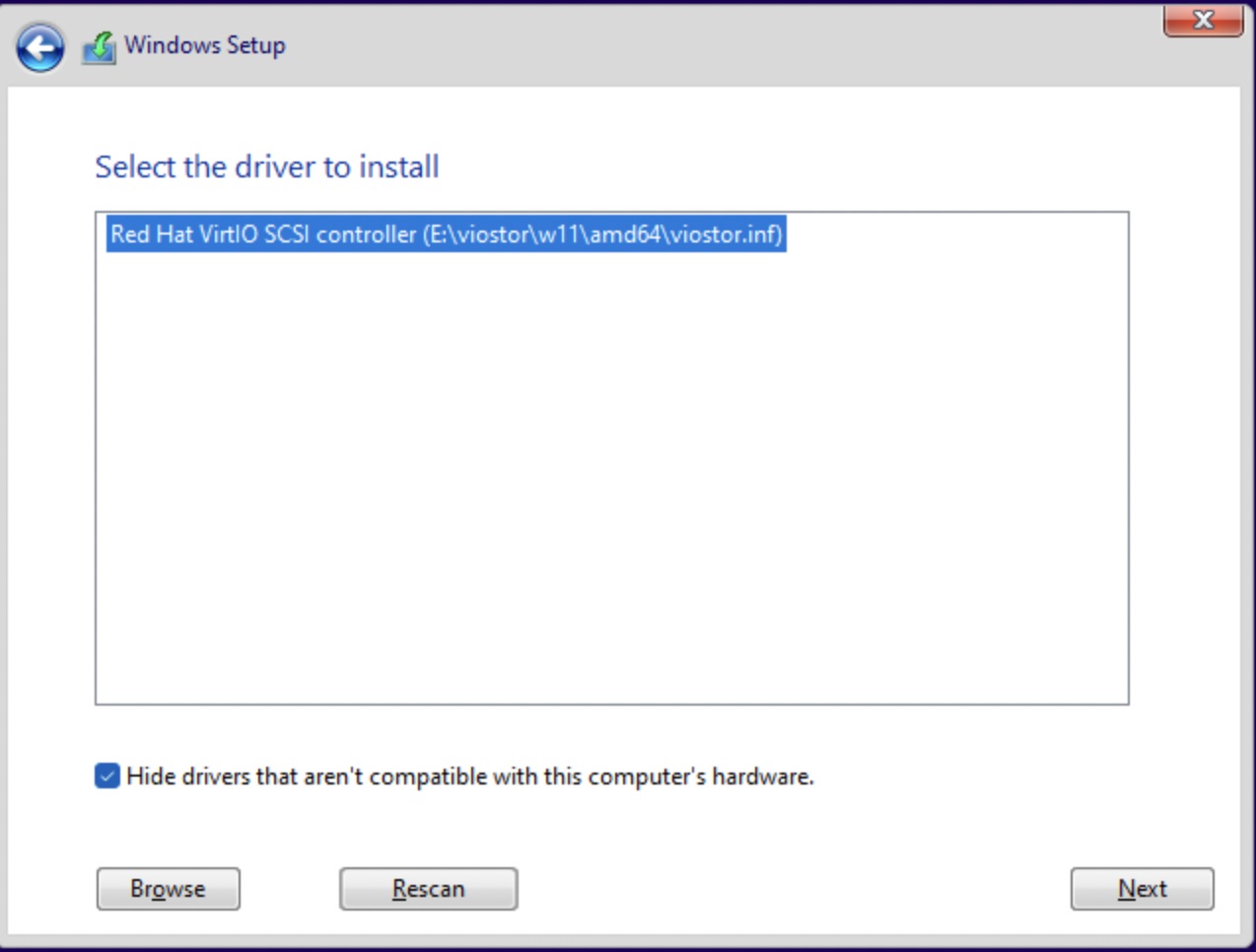Click the empty title bar area beside Windows Setup
The height and width of the screenshot is (952, 1256).
coord(690,45)
